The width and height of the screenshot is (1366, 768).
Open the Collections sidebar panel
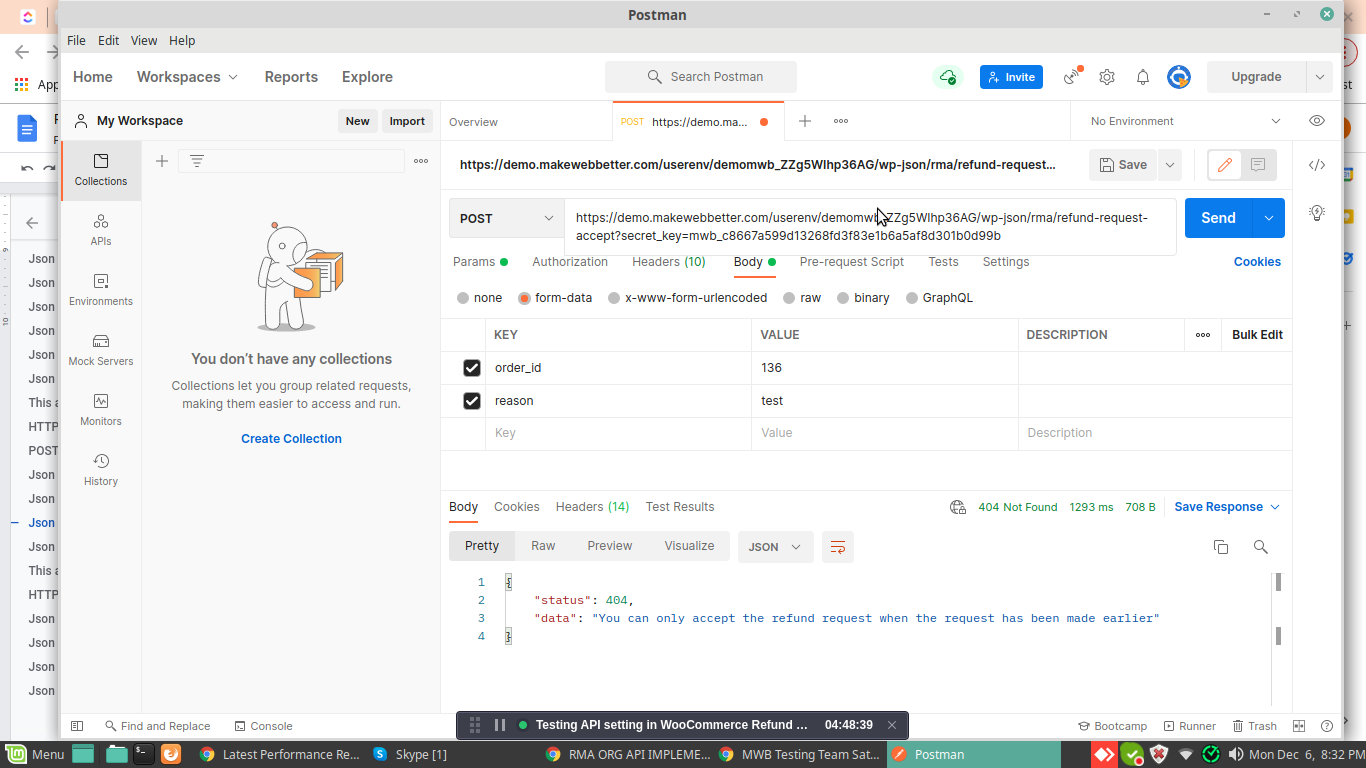point(101,170)
